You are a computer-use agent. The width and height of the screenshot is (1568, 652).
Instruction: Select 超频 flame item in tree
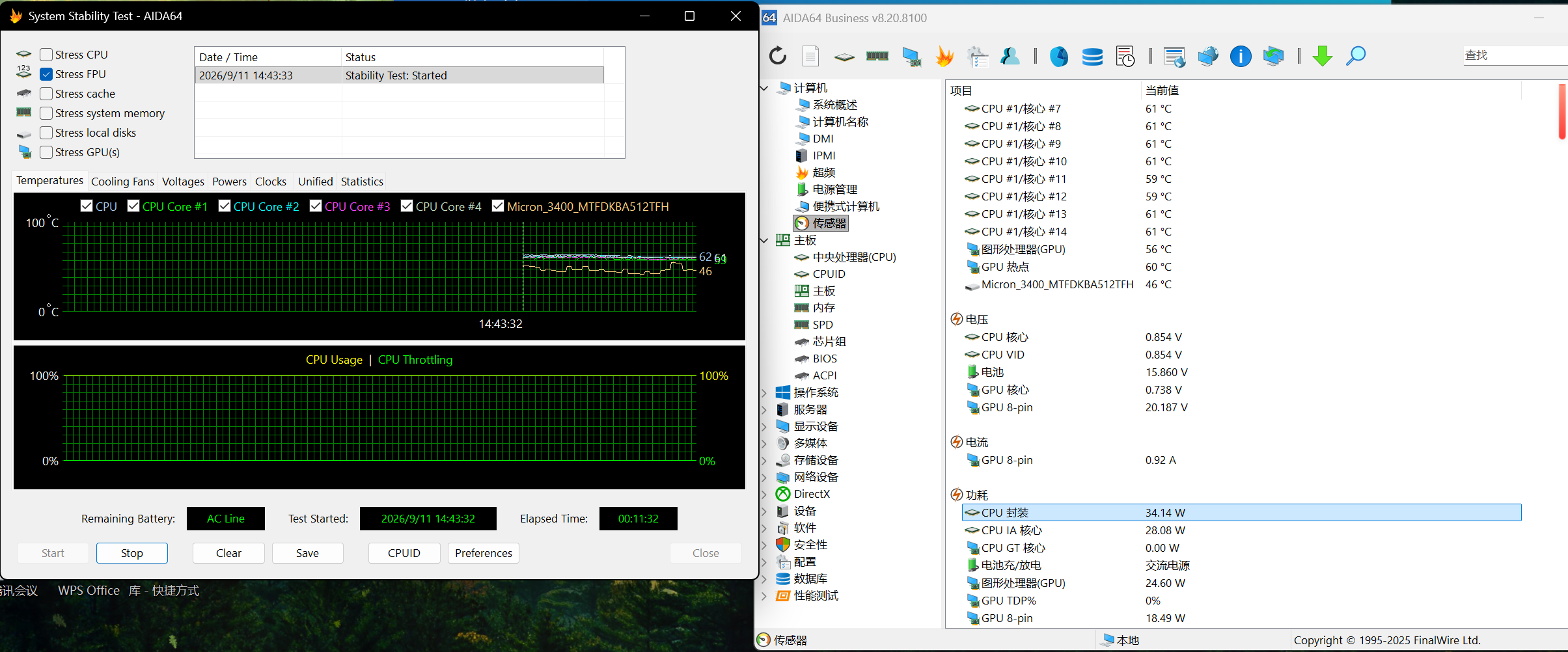click(x=816, y=172)
